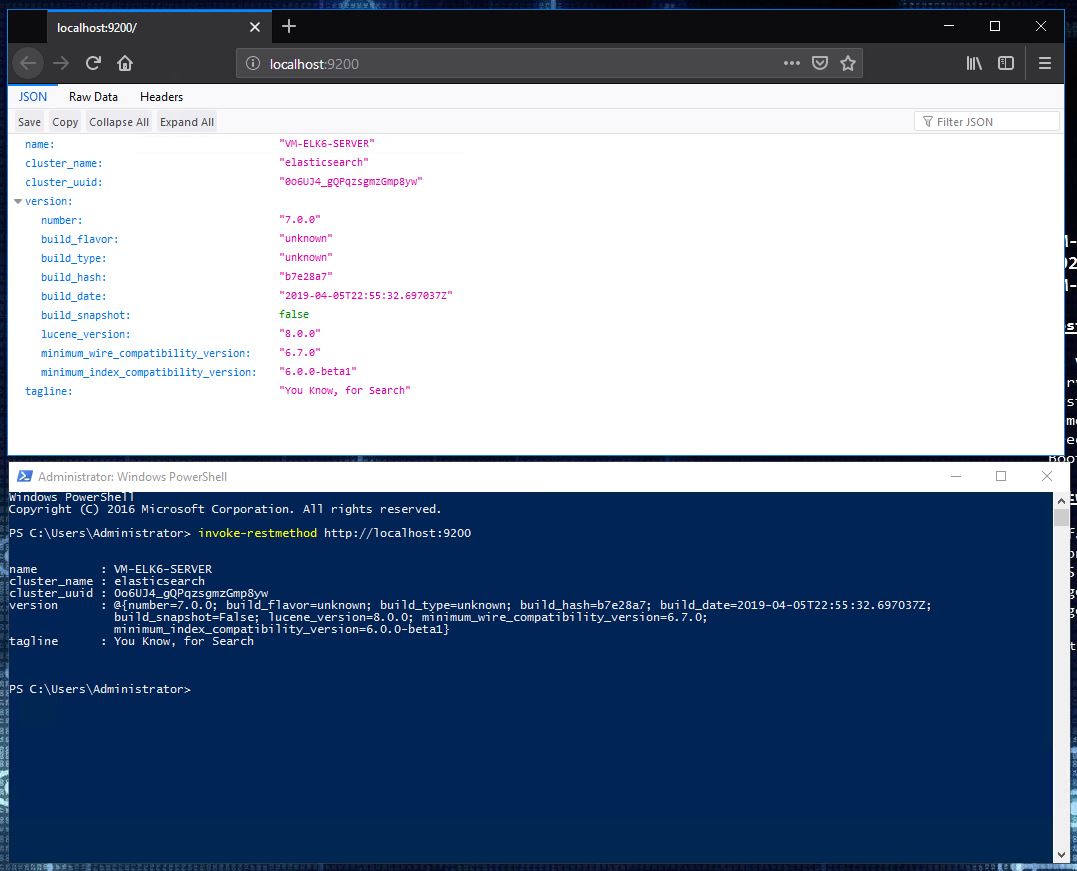This screenshot has height=871, width=1077.
Task: Copy the JSON via Copy button
Action: coord(65,122)
